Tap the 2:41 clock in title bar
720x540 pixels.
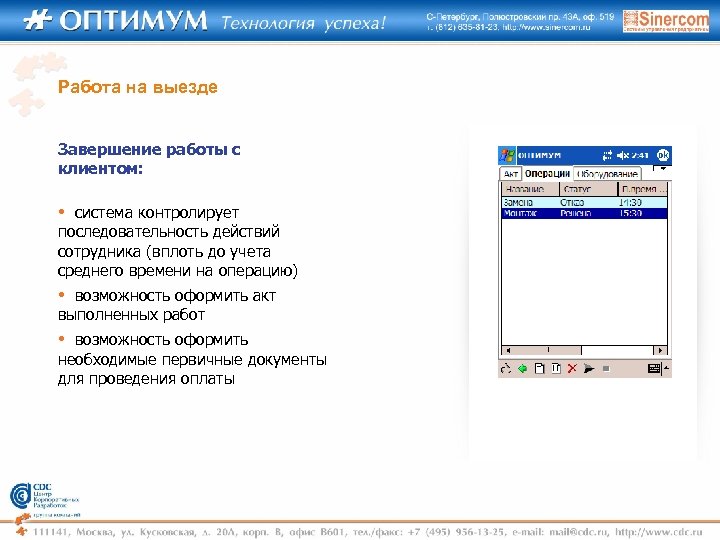(639, 156)
